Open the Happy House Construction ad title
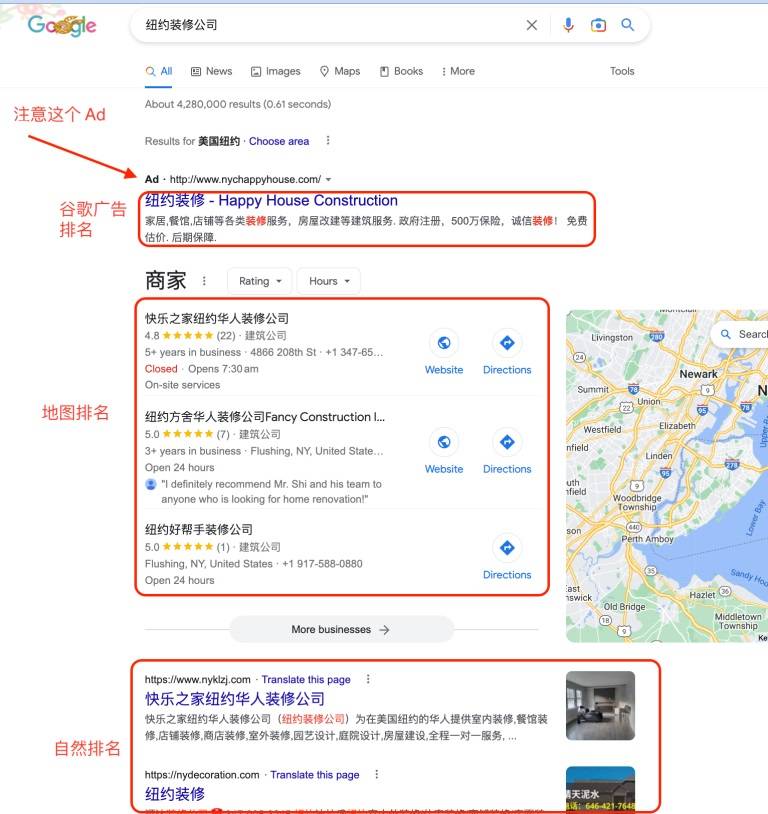This screenshot has height=814, width=768. (271, 200)
